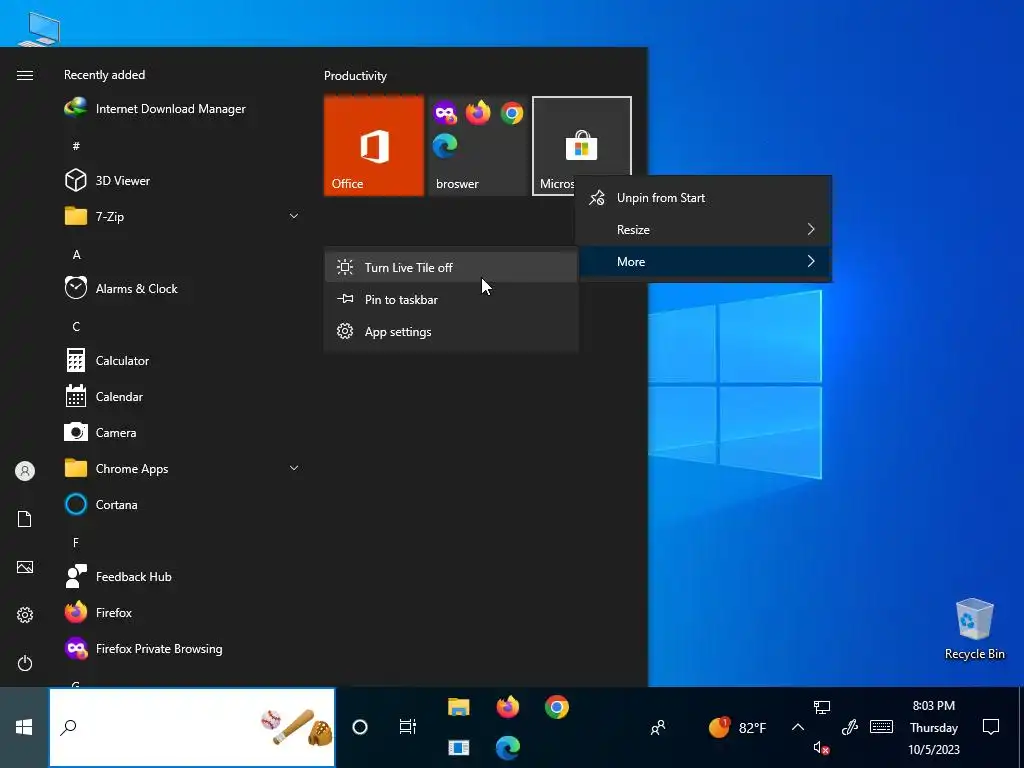
Task: Jump to letter C section header
Action: pos(76,326)
